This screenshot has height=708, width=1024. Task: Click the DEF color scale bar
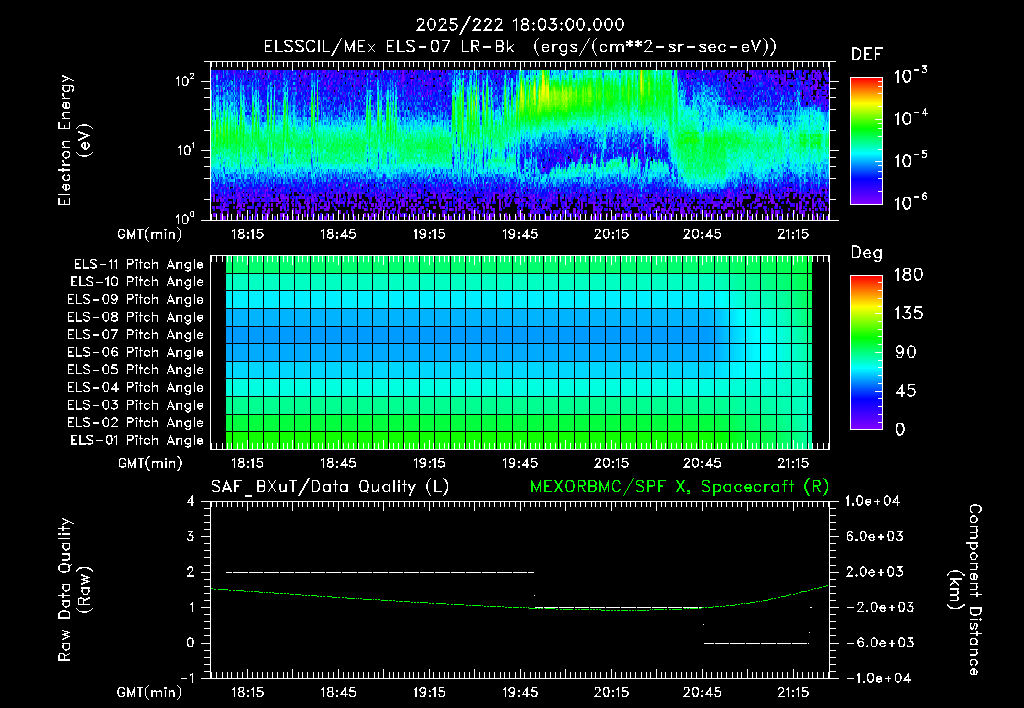866,140
